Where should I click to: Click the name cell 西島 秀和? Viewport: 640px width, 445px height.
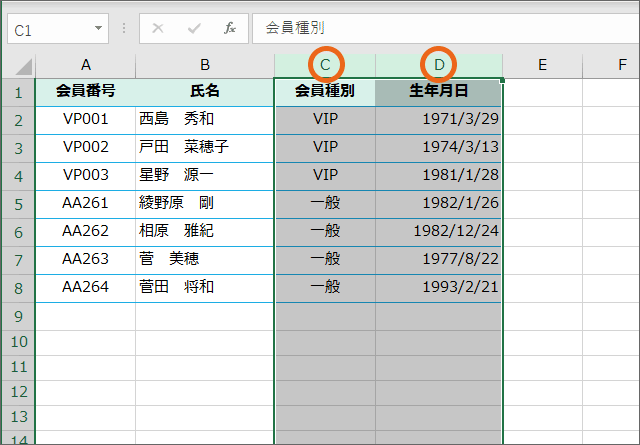click(x=205, y=121)
